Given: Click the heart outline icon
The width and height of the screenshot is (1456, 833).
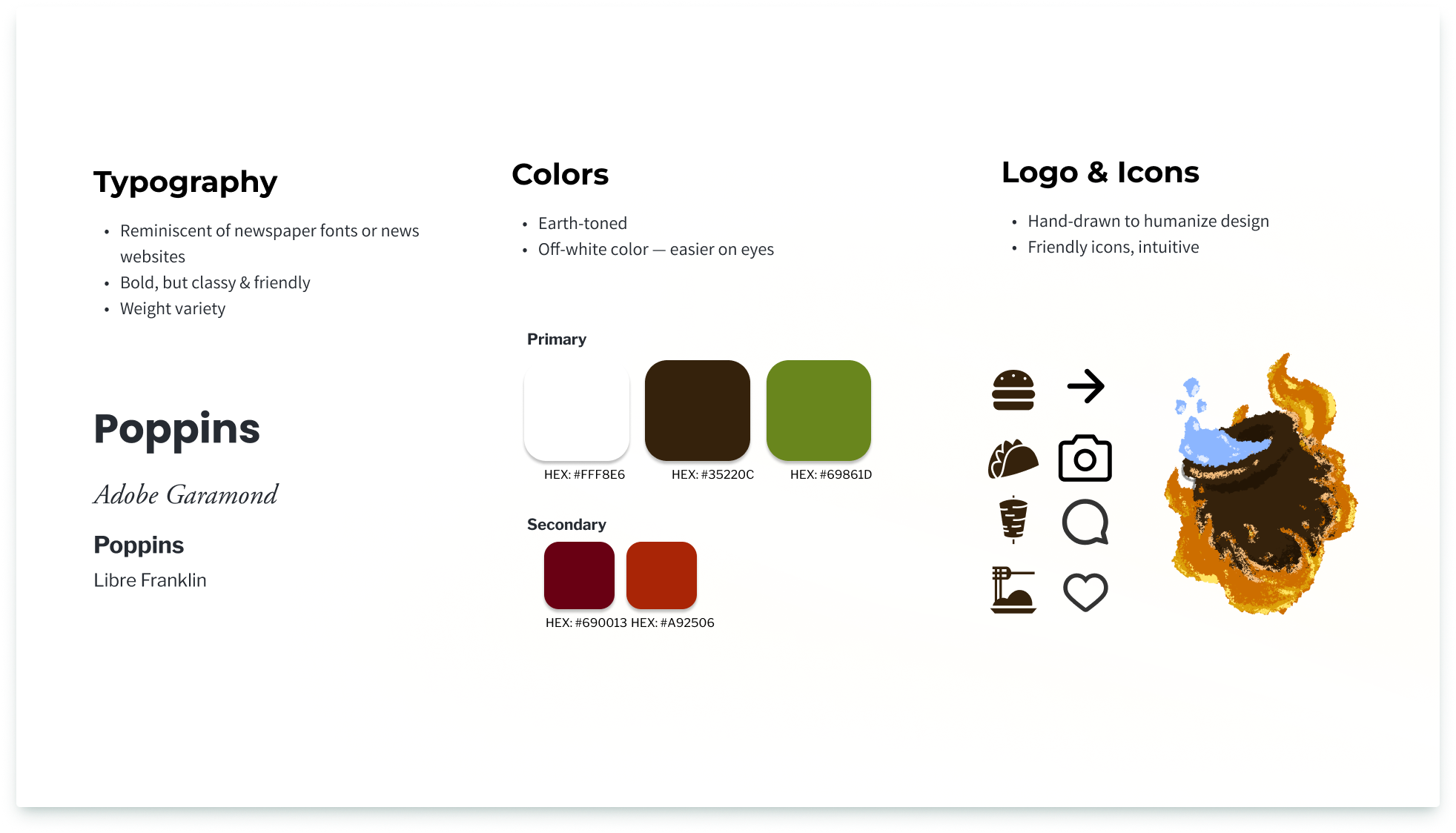Looking at the screenshot, I should pos(1085,592).
